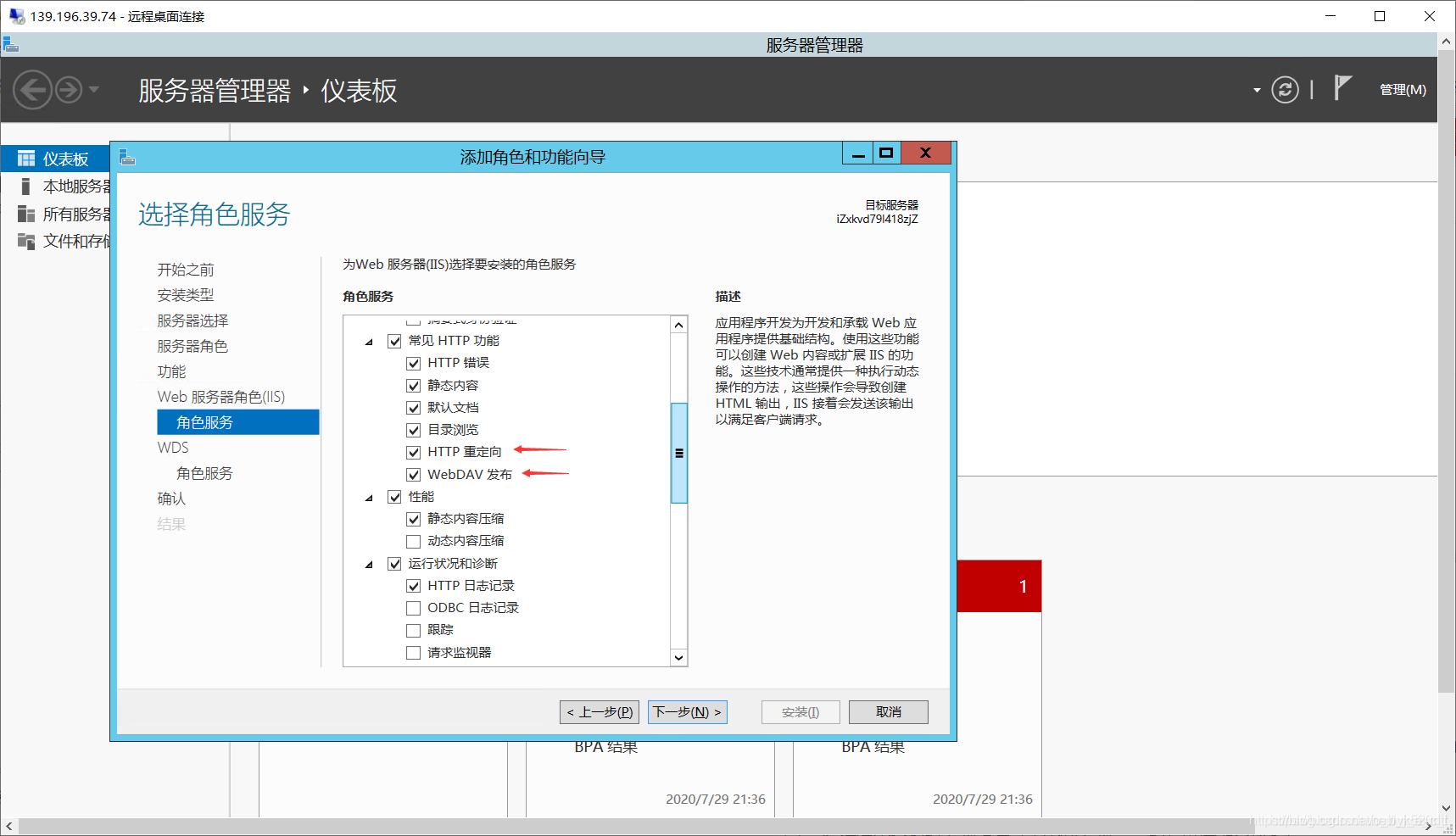This screenshot has height=836, width=1456.
Task: Click role services list scroll-up arrow
Action: pyautogui.click(x=678, y=325)
